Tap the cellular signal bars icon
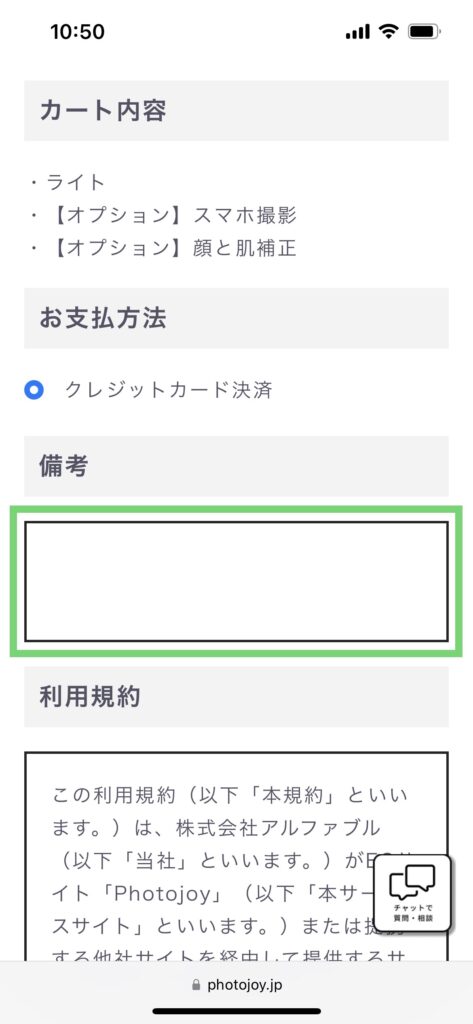473x1024 pixels. point(358,32)
